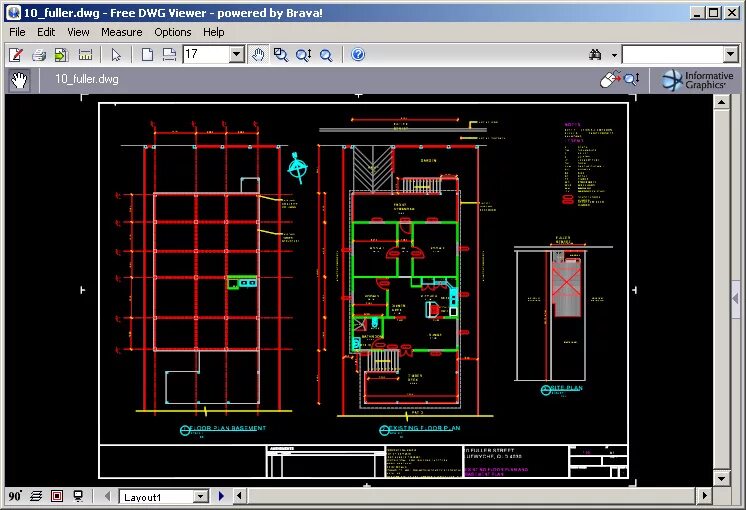Click the binoculars search icon
Viewport: 746px width, 510px height.
[595, 55]
